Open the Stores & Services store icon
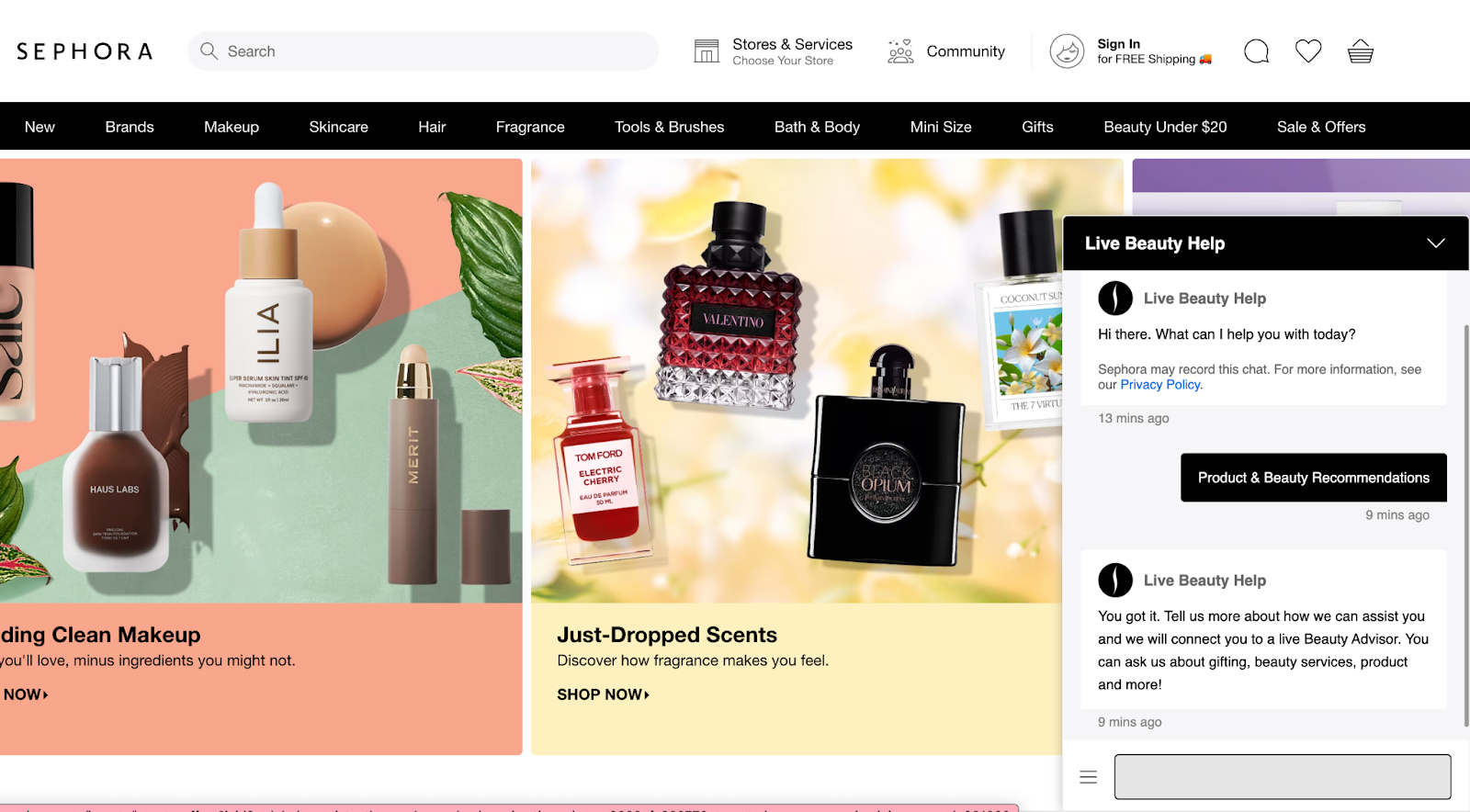 707,51
